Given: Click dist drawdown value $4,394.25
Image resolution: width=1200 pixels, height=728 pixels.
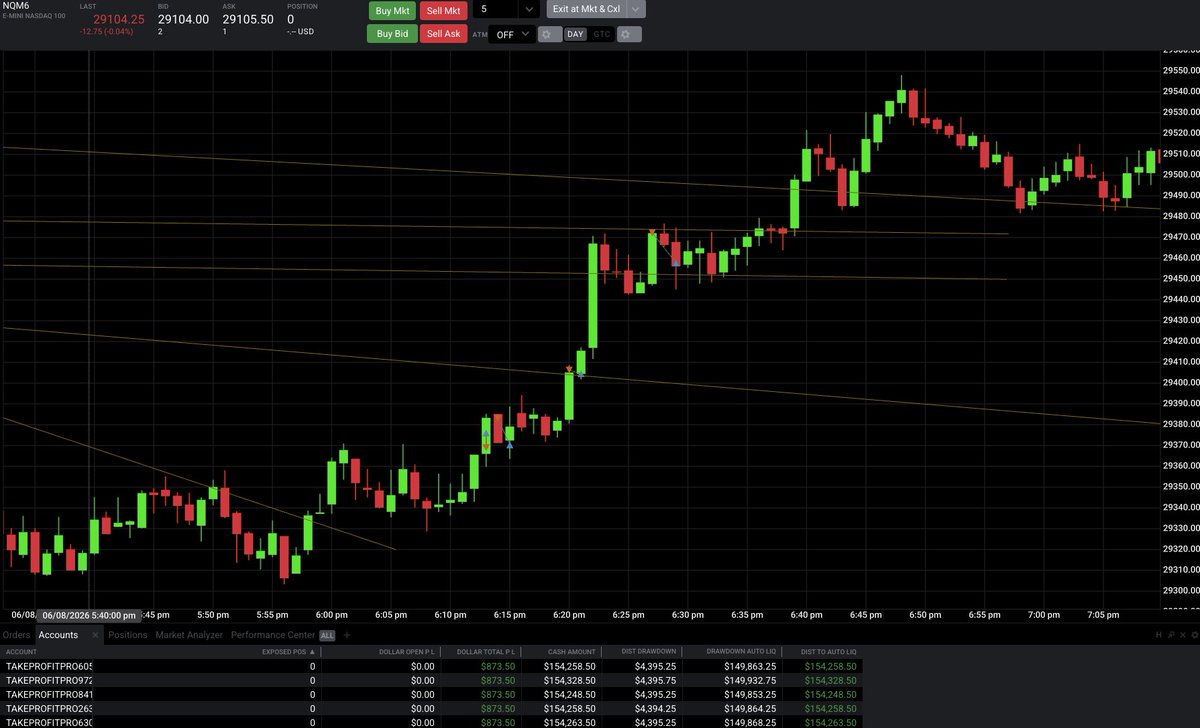Looking at the screenshot, I should tap(656, 708).
